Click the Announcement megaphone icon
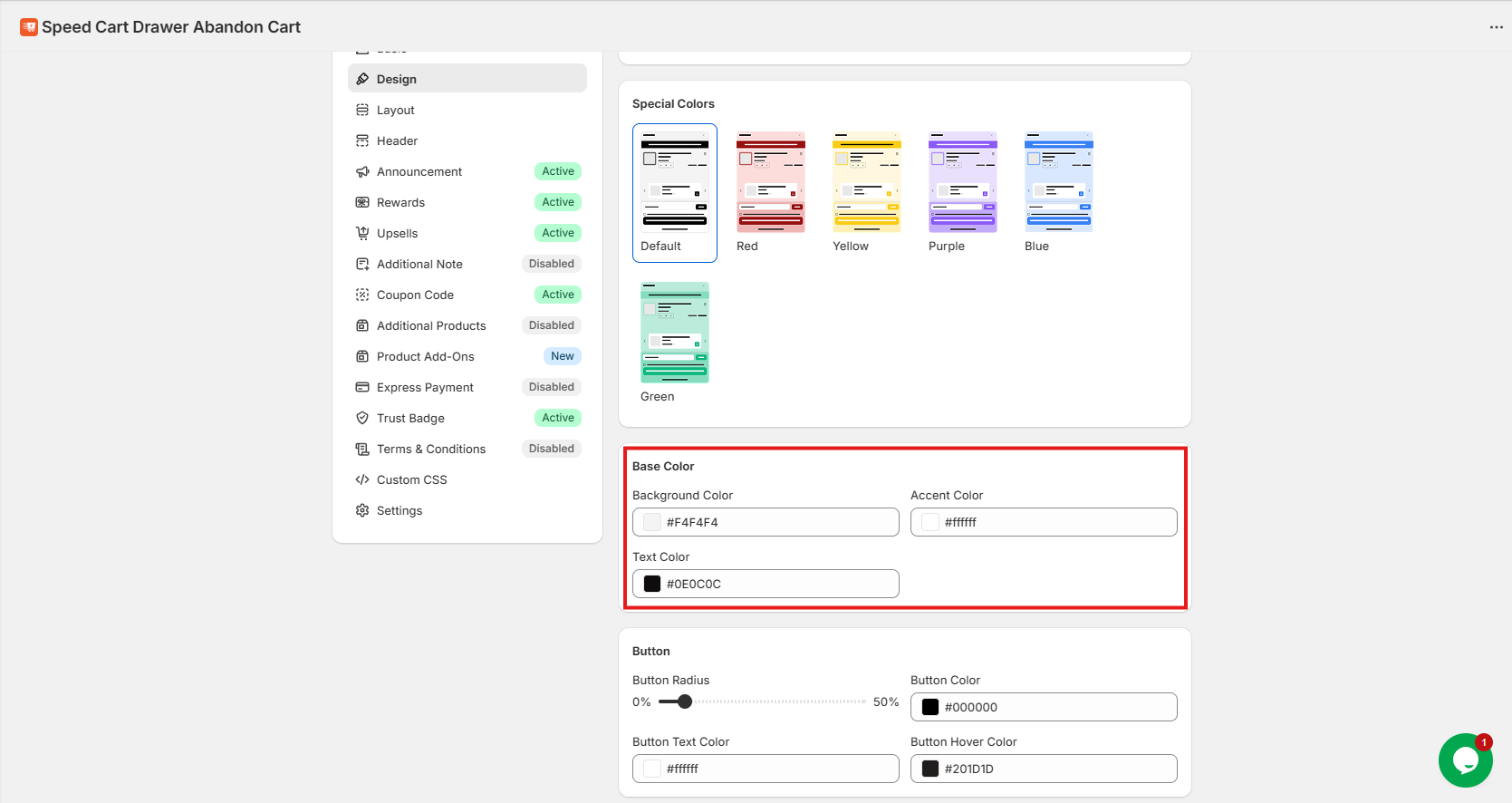This screenshot has width=1512, height=803. click(x=362, y=171)
